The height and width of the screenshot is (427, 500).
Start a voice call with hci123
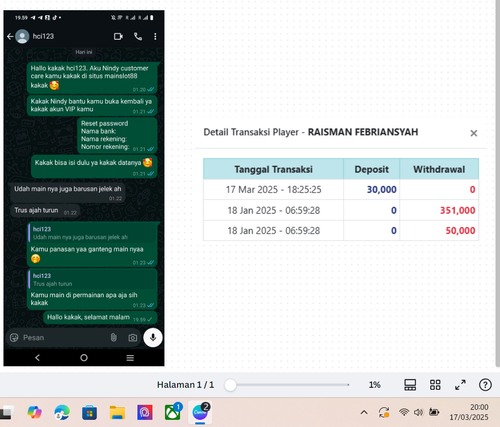click(138, 36)
